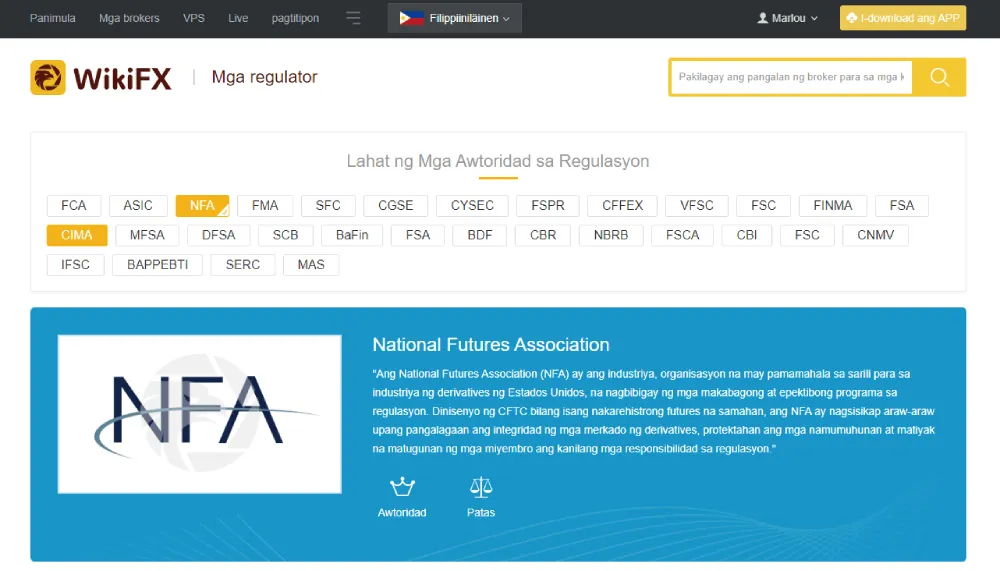This screenshot has width=1000, height=571.
Task: Click the I-download ang APP button
Action: coord(902,18)
